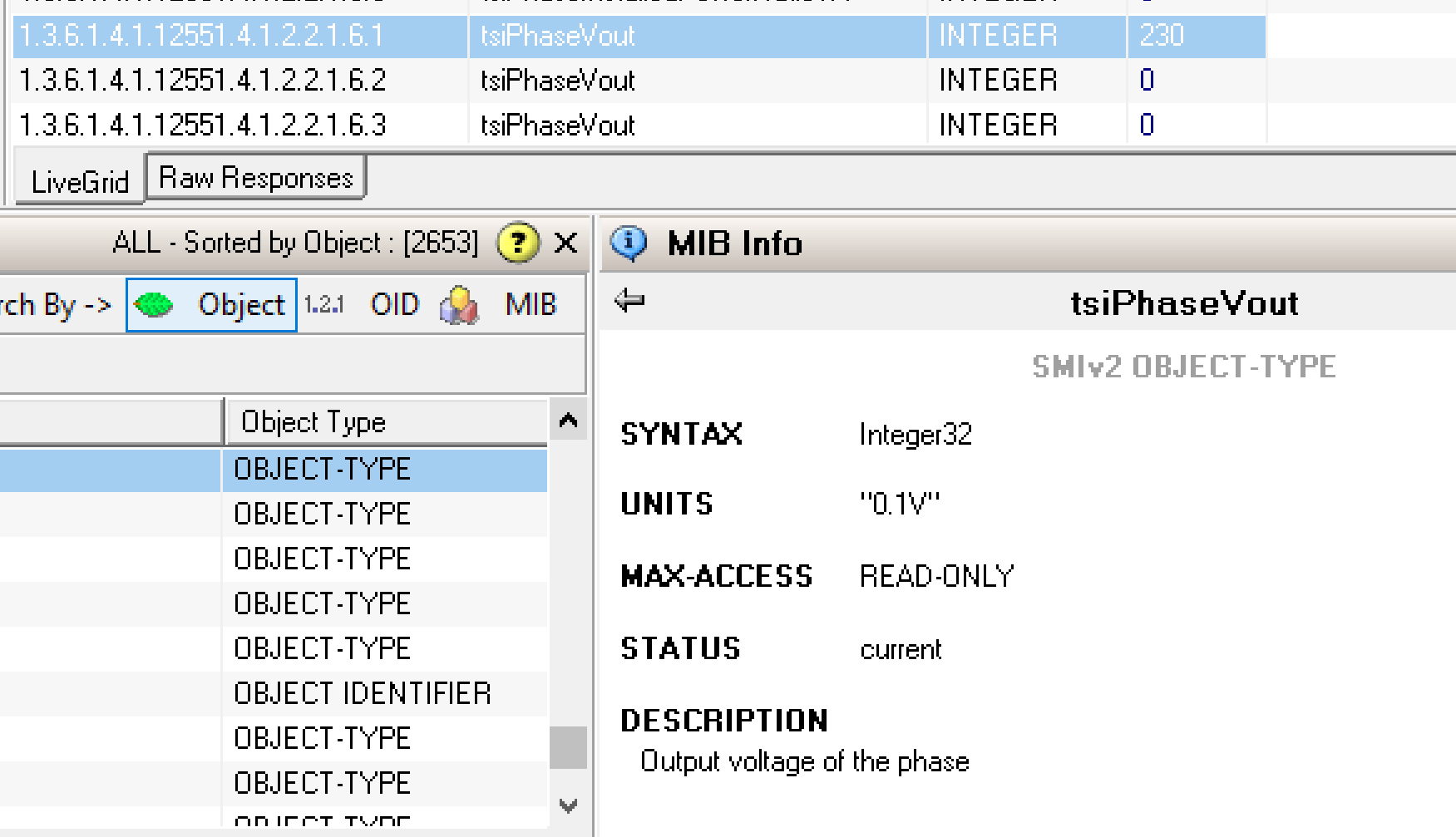
Task: Click the scrollbar down arrow in object list
Action: 569,805
